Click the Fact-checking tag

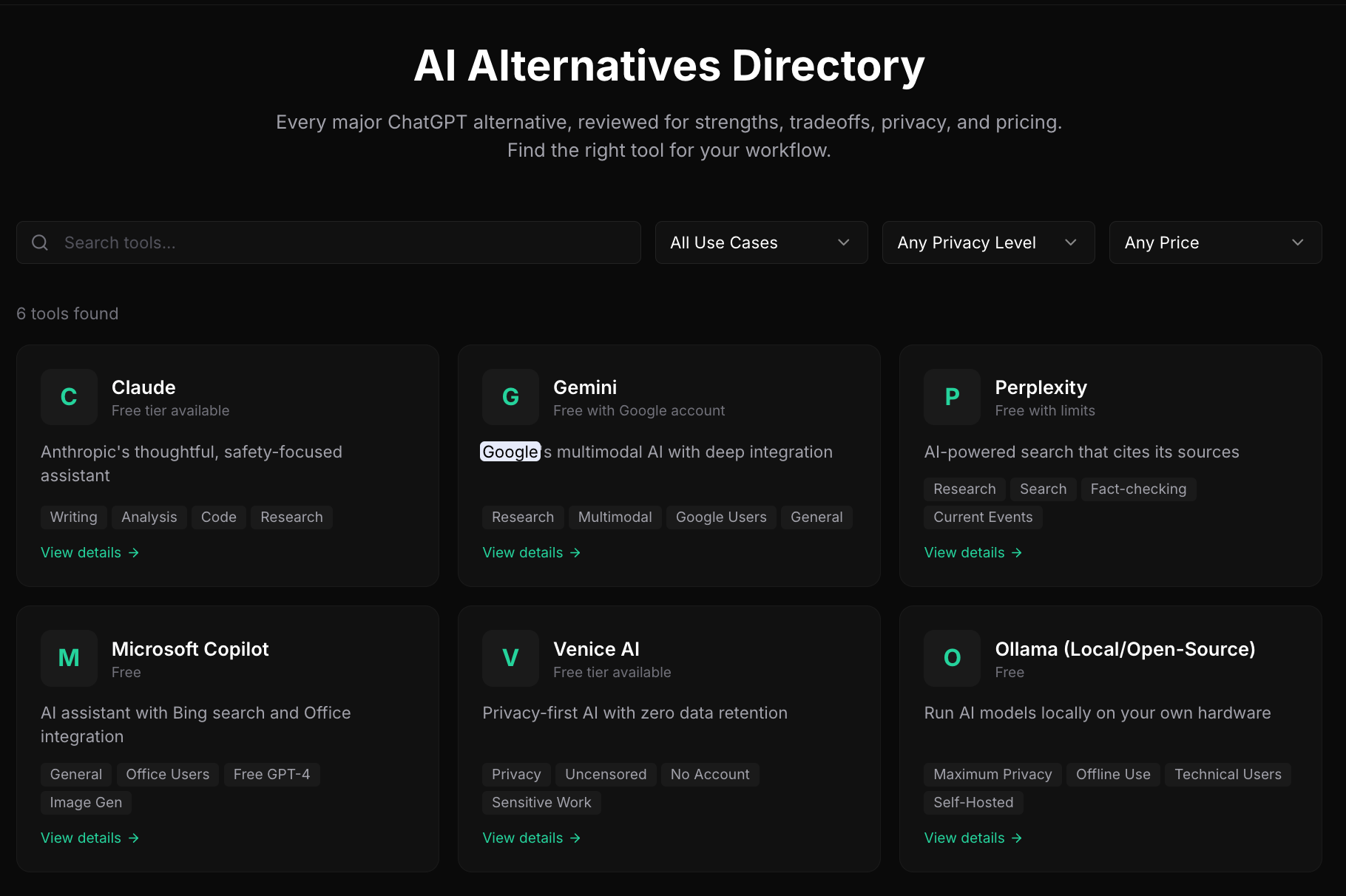(x=1138, y=489)
